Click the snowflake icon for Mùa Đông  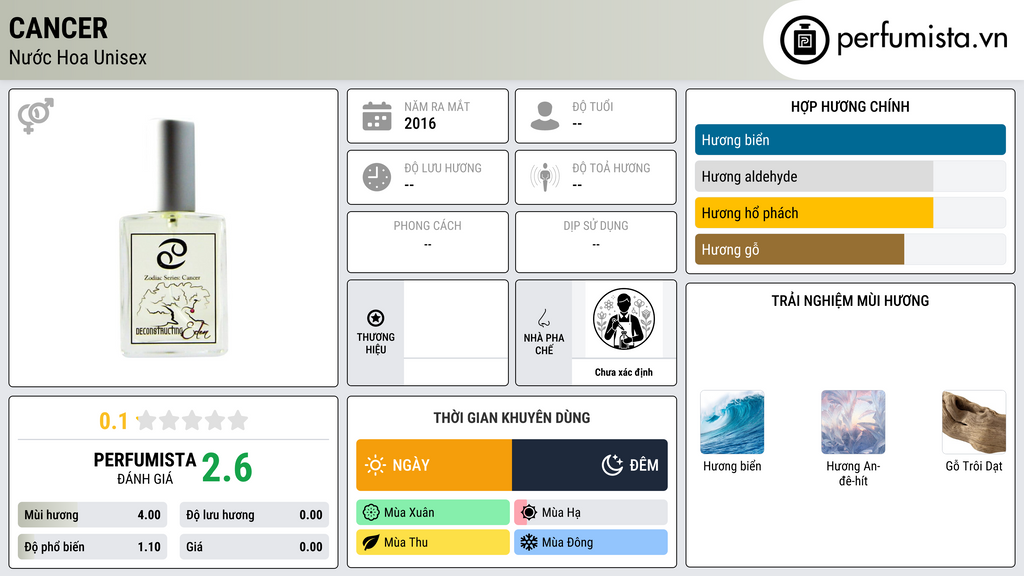coord(529,542)
